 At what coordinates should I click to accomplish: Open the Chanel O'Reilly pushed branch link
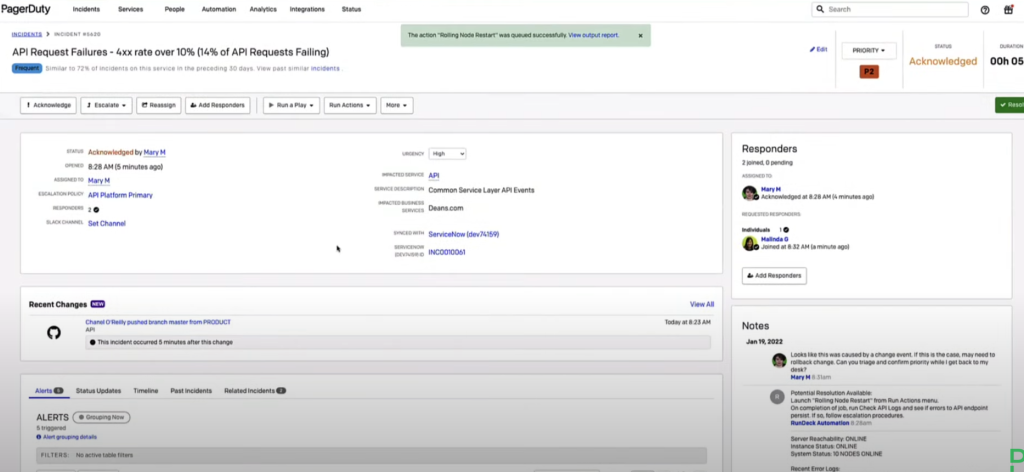click(158, 322)
